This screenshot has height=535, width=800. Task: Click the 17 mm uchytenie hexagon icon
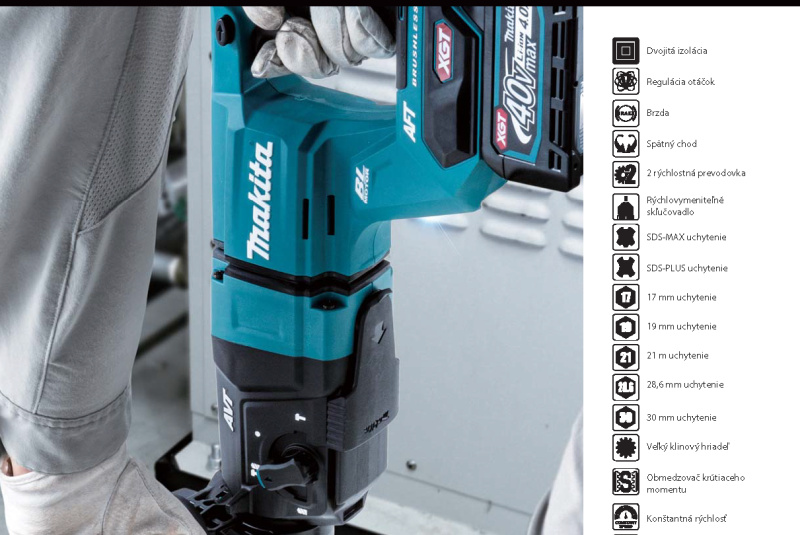(x=626, y=297)
